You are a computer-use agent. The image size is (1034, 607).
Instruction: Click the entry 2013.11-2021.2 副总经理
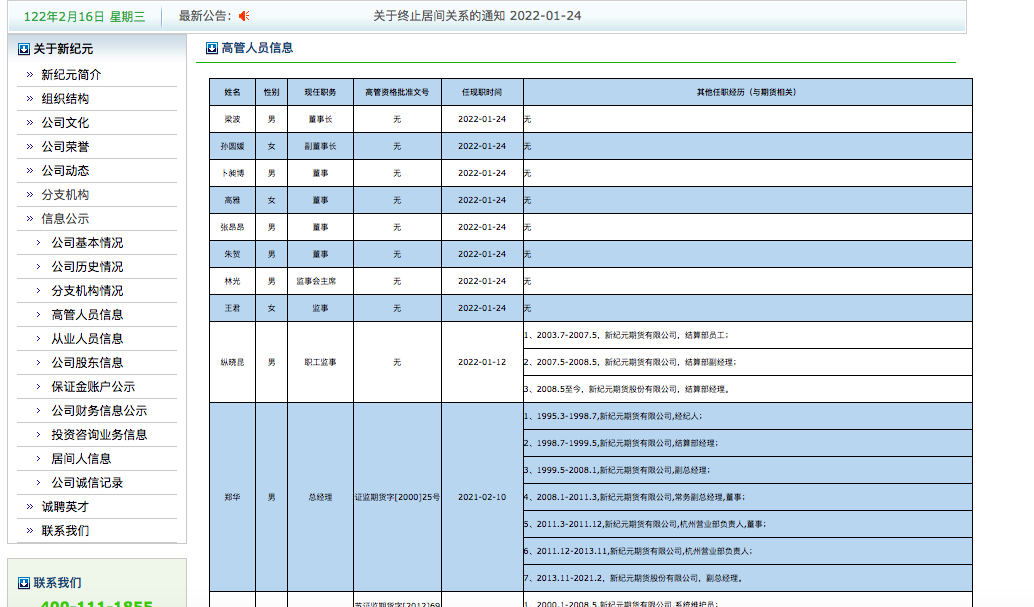747,579
